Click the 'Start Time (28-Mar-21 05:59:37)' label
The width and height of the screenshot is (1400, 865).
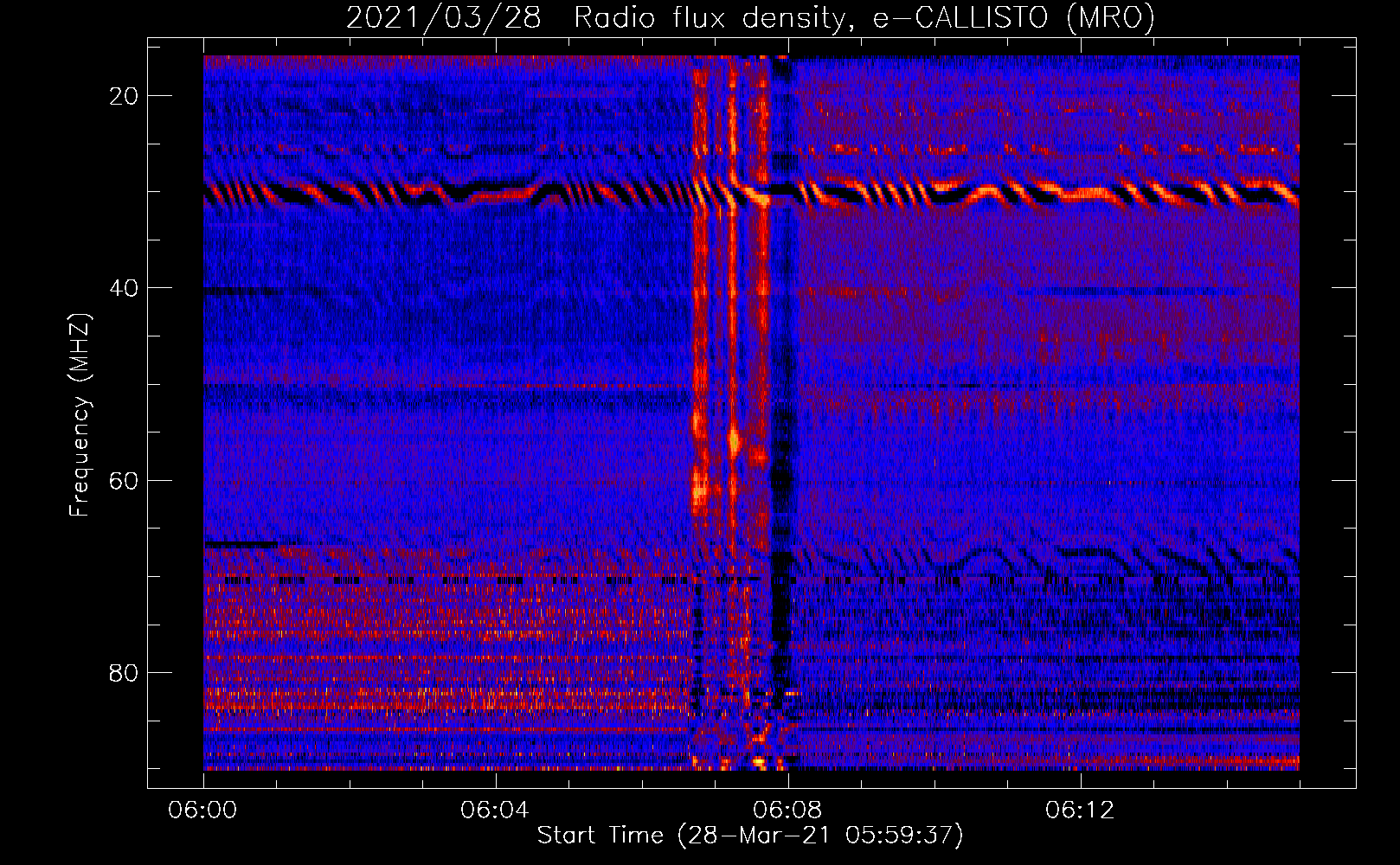750,836
